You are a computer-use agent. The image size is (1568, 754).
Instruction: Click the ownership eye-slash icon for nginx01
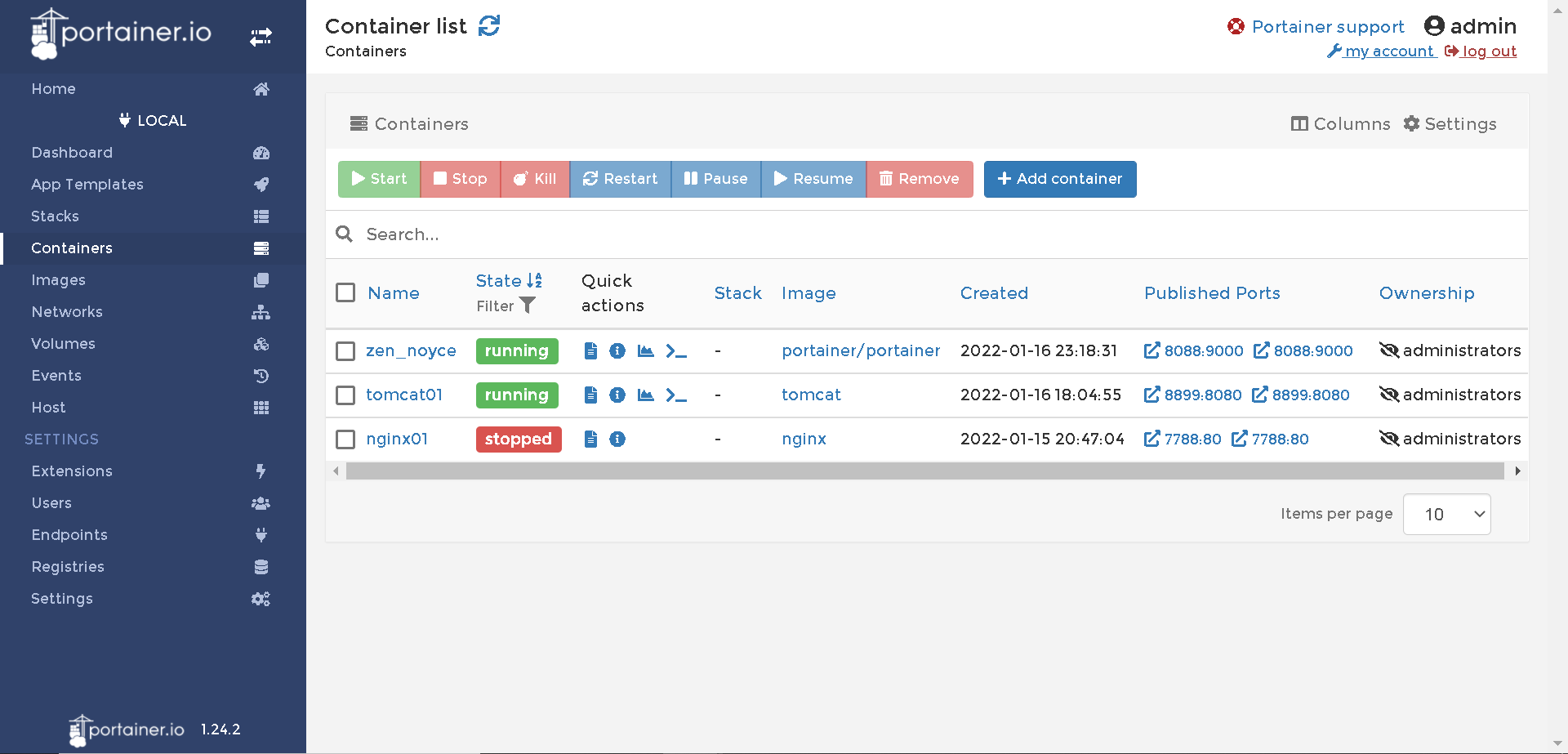[1389, 439]
